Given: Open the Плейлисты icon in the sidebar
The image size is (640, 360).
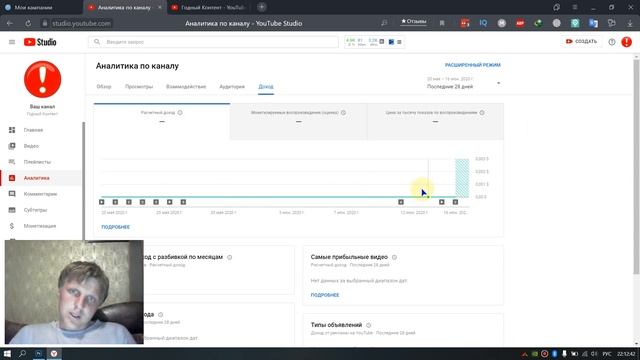Looking at the screenshot, I should pyautogui.click(x=12, y=162).
